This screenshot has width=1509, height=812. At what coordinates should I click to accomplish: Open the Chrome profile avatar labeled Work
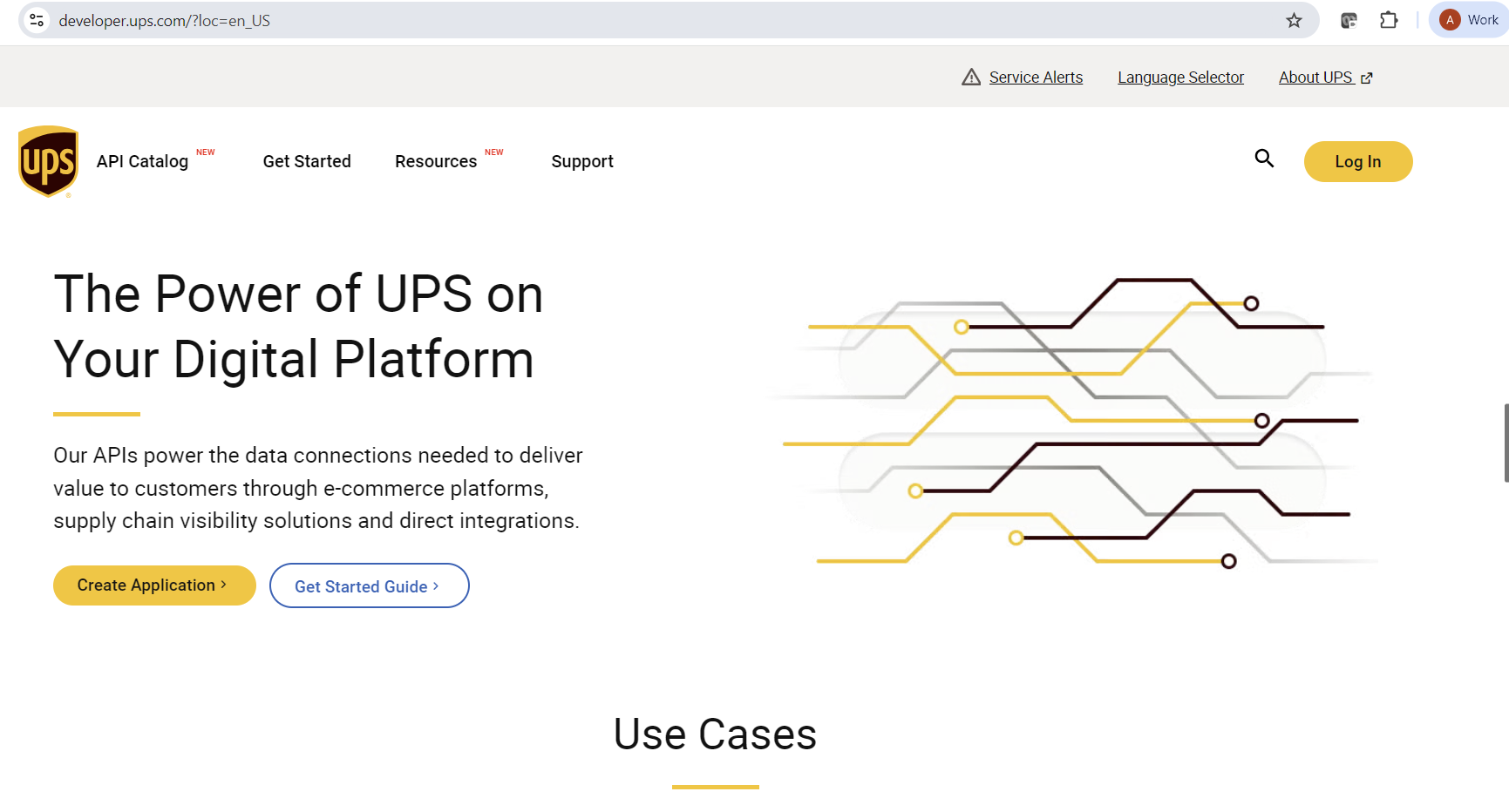[1470, 20]
